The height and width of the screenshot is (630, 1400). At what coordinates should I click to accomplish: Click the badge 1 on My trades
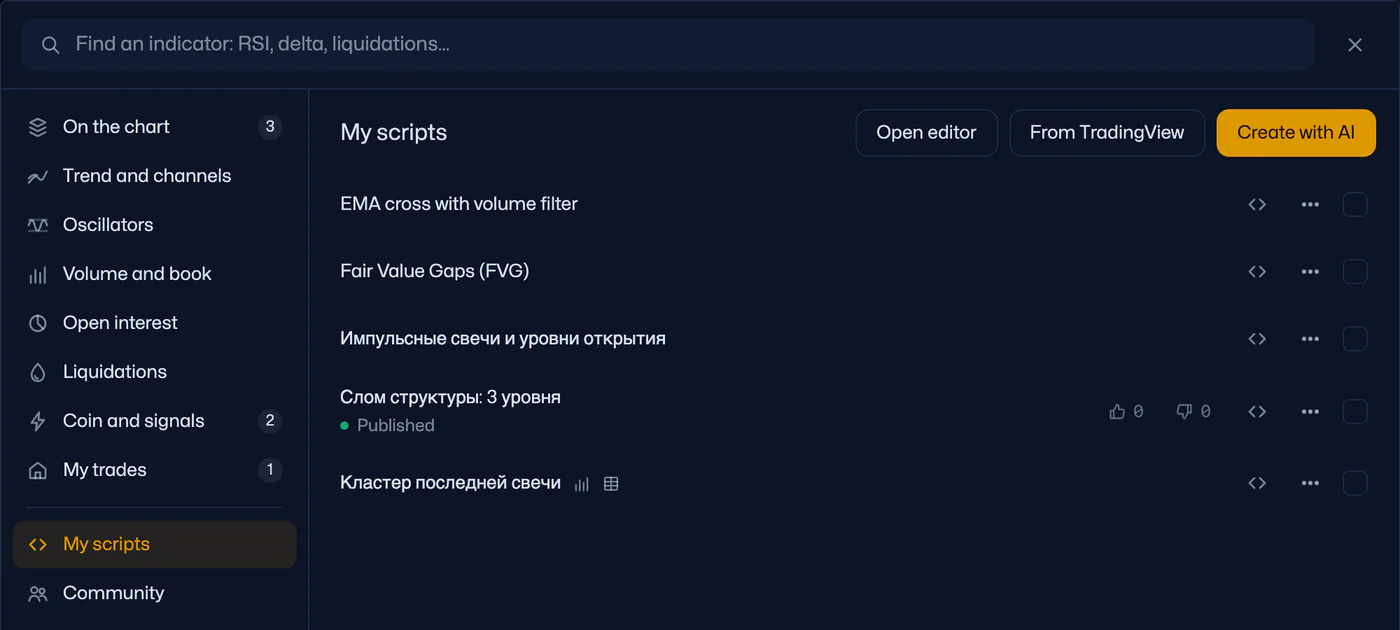(x=270, y=470)
